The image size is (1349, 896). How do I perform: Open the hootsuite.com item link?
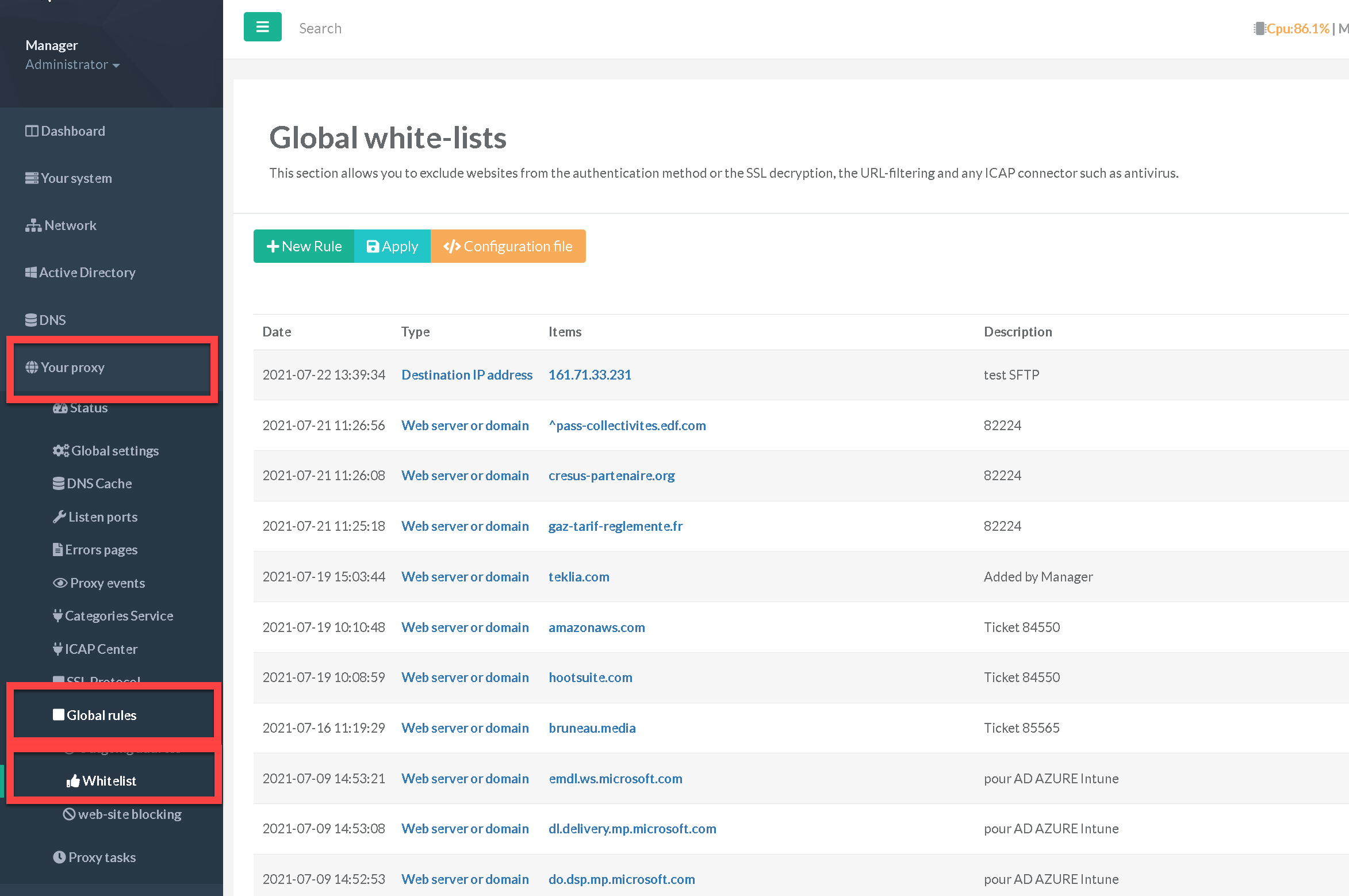[x=590, y=677]
